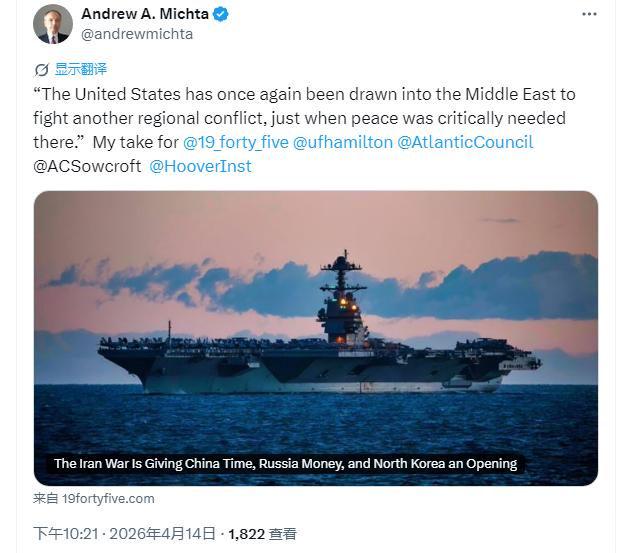Open the @AtlanticCouncil mention

(x=465, y=142)
